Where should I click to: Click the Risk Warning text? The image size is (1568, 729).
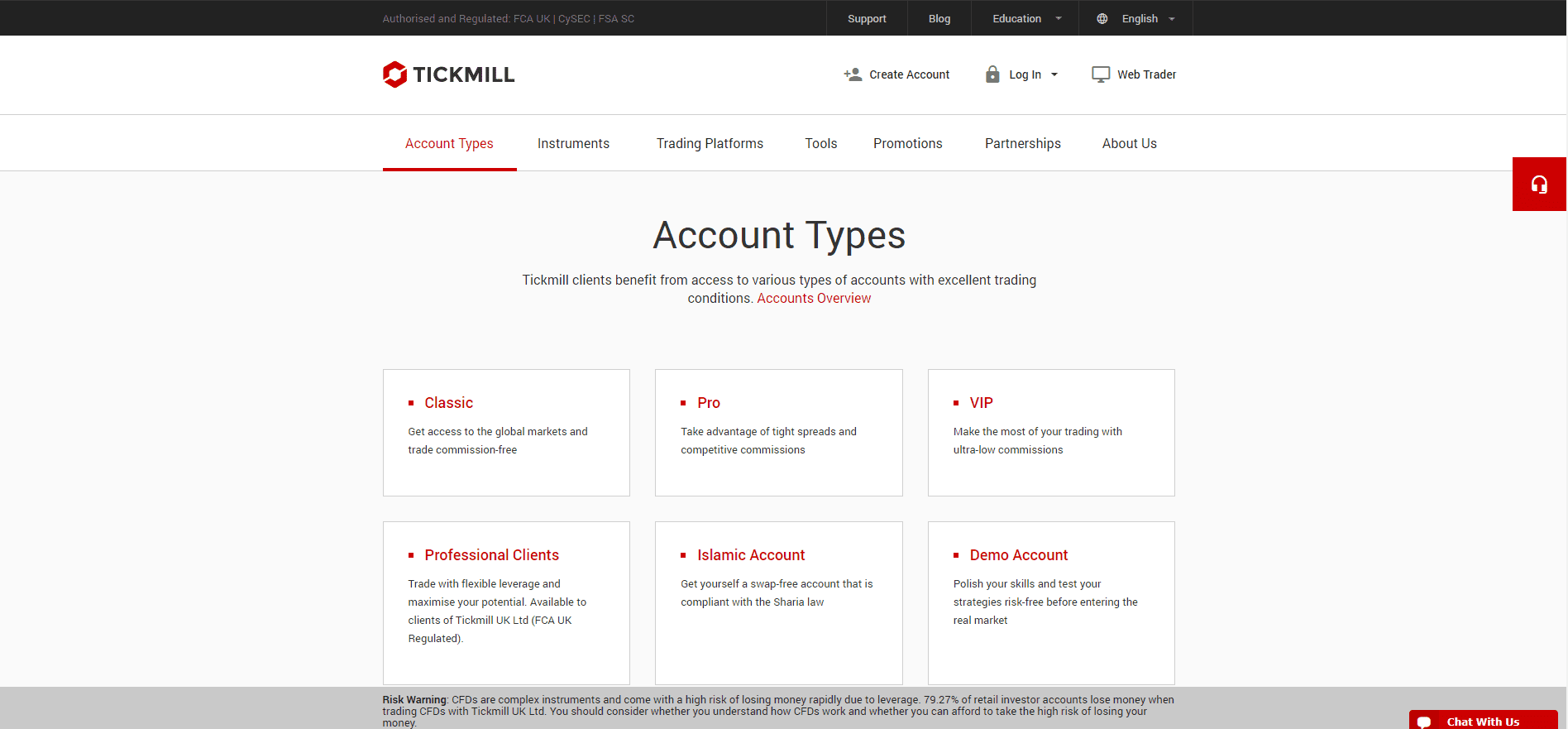(x=778, y=711)
